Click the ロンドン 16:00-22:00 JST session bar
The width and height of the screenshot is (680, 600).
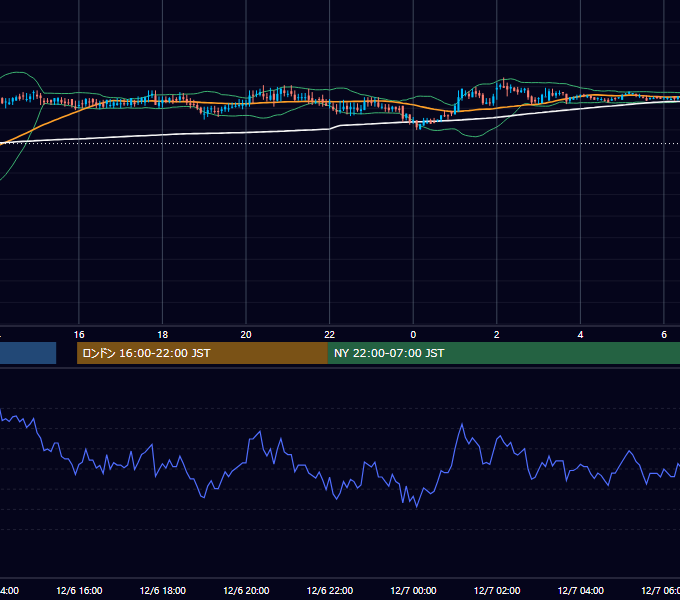202,353
